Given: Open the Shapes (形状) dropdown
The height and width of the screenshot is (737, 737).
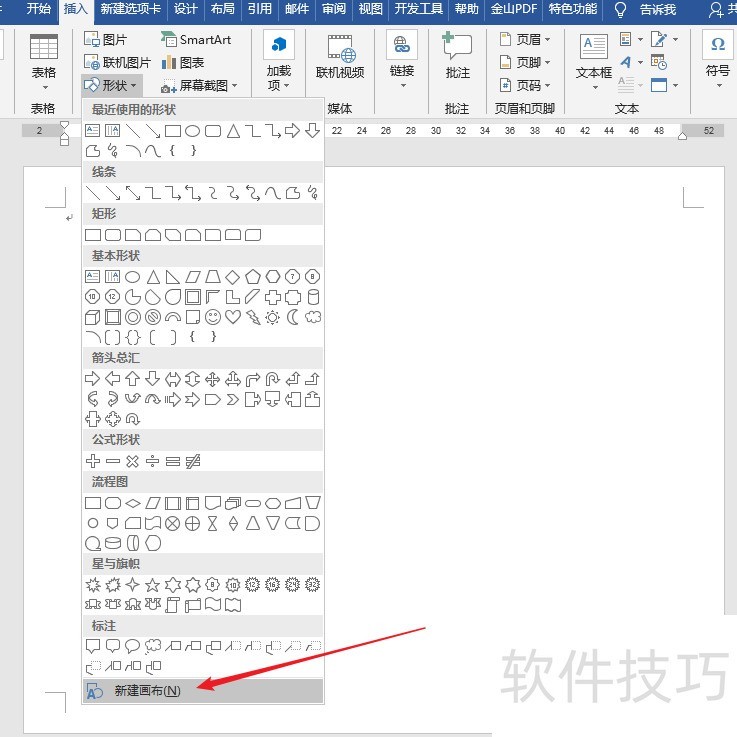Looking at the screenshot, I should [110, 85].
